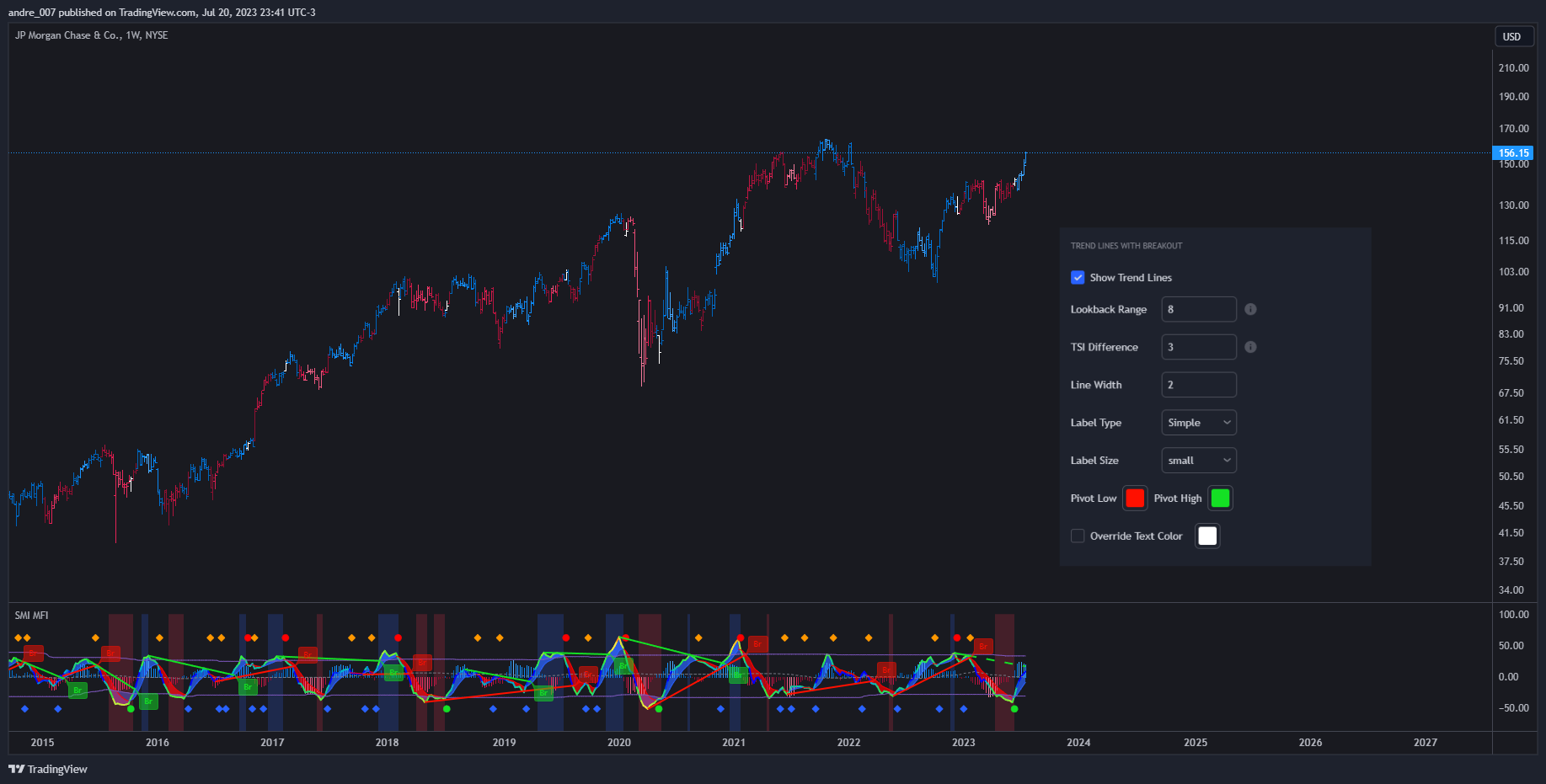Click the TradingView logo at bottom left
The width and height of the screenshot is (1546, 784).
click(x=48, y=769)
